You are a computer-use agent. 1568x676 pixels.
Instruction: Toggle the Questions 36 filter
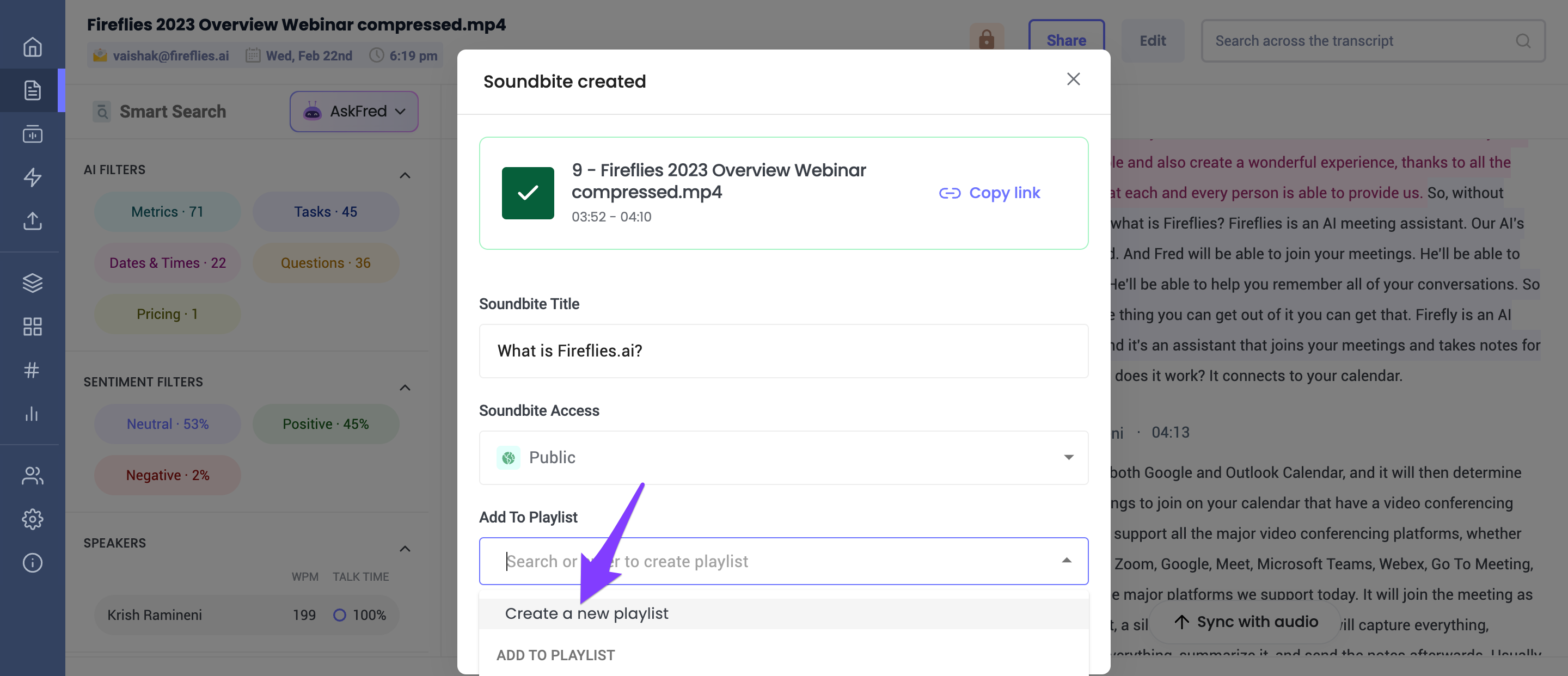click(326, 263)
